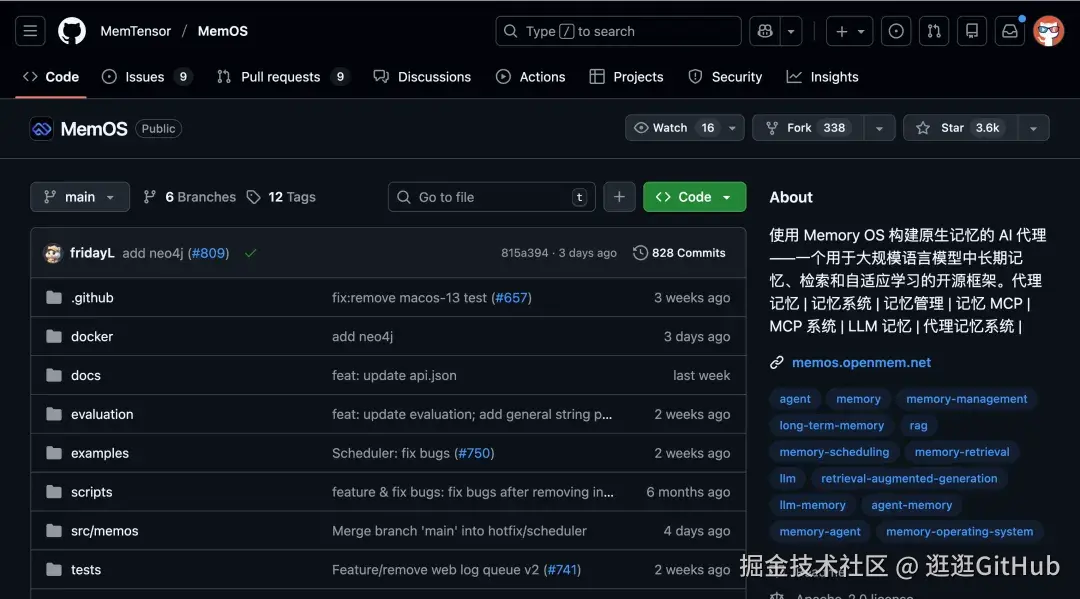Select the long-term-memory topic tag
Image resolution: width=1080 pixels, height=599 pixels.
[831, 425]
